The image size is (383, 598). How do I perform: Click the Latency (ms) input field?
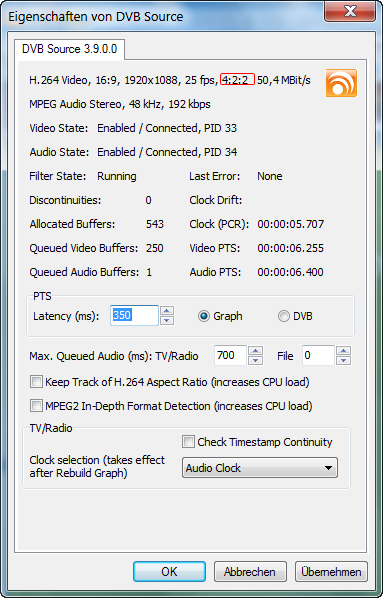134,315
